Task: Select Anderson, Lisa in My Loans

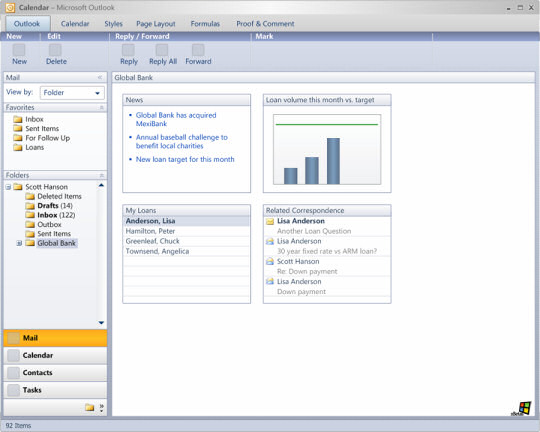Action: coord(186,221)
